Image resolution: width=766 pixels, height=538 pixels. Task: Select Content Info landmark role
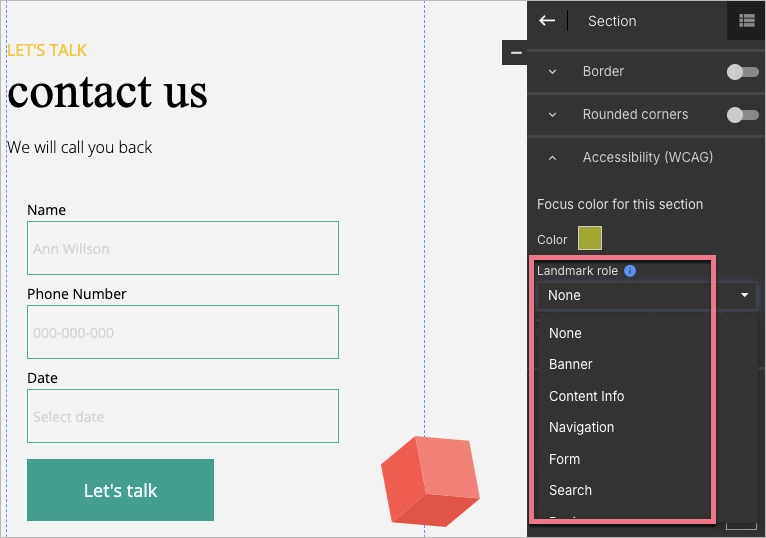click(586, 396)
